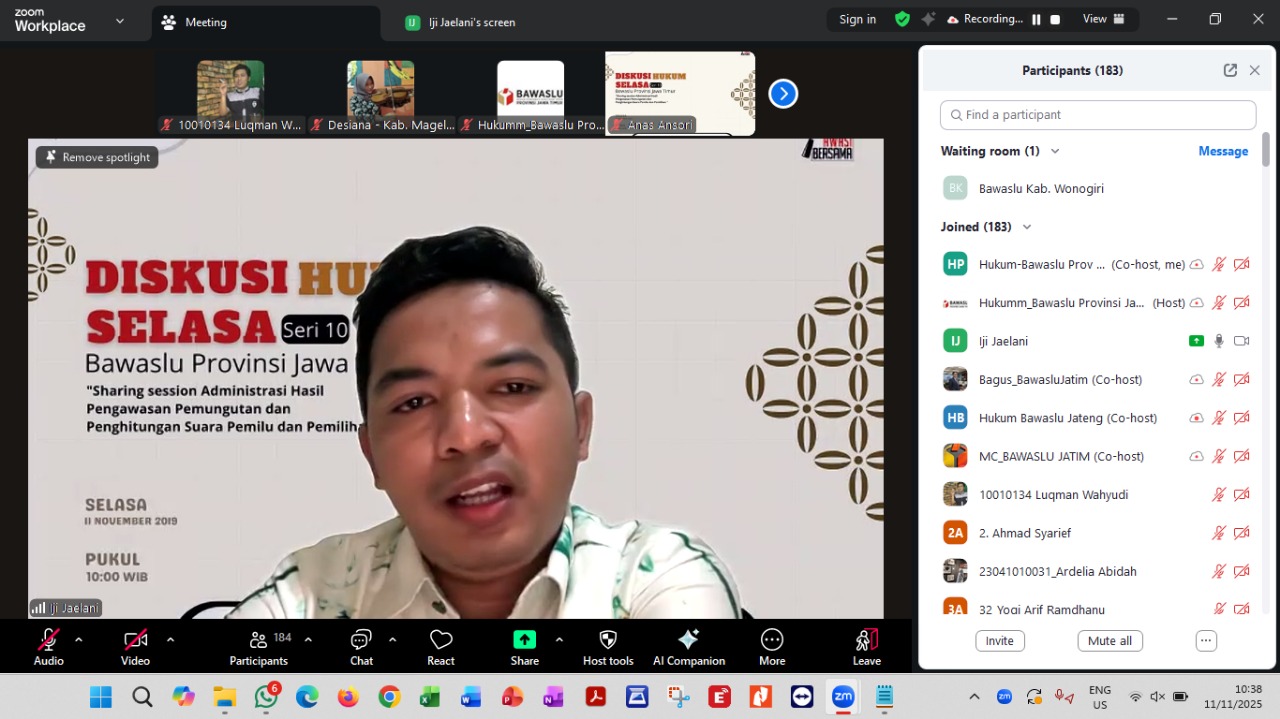The width and height of the screenshot is (1280, 719).
Task: Expand the Waiting room section
Action: 1054,151
